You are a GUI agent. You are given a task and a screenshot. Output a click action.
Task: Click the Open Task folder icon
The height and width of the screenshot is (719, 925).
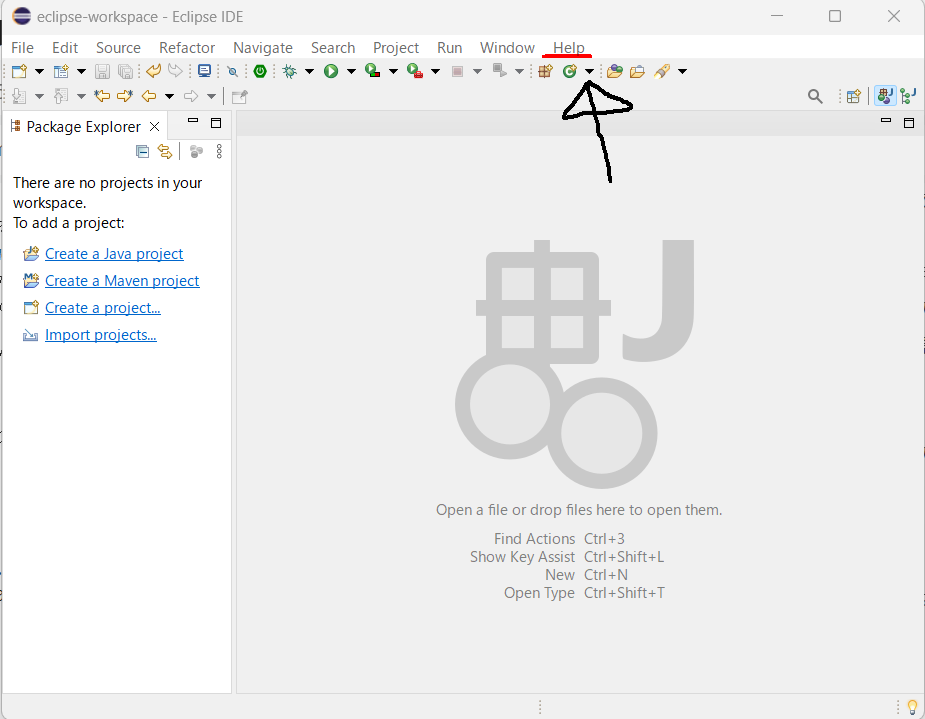637,71
